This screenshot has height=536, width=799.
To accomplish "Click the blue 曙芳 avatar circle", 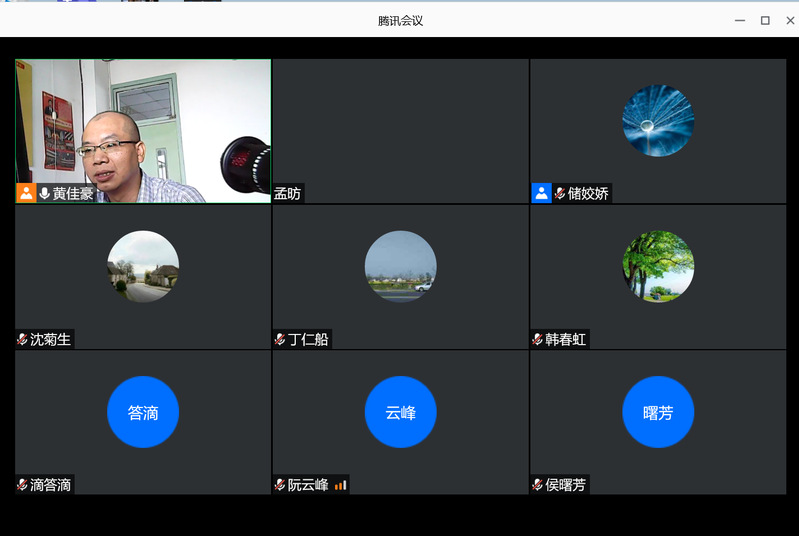I will point(658,412).
